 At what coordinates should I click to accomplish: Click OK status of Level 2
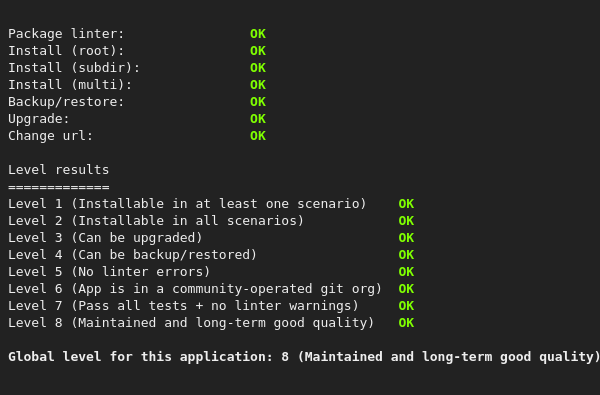tap(406, 221)
